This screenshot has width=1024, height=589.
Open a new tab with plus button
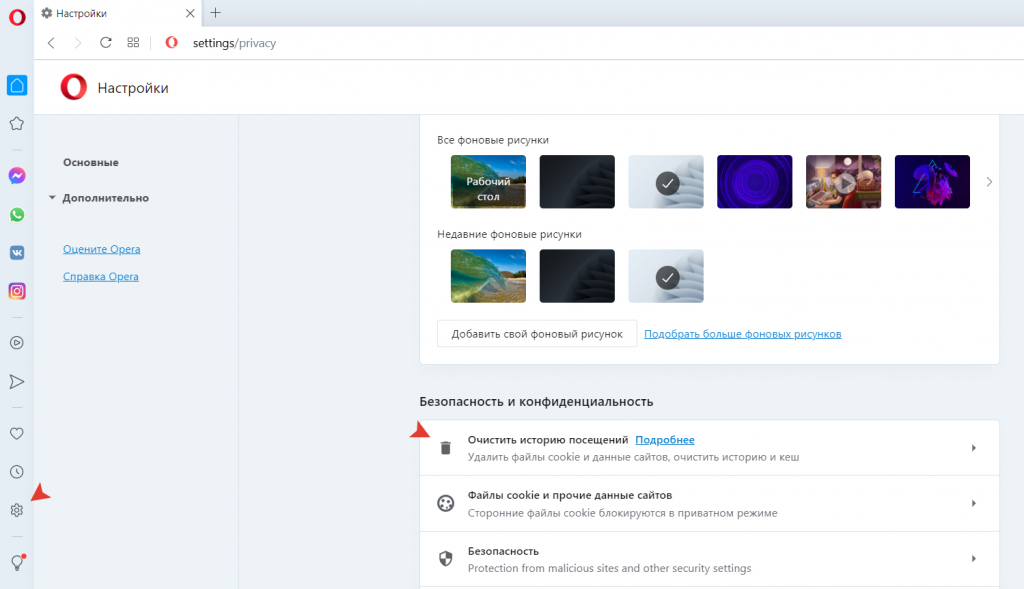[216, 12]
